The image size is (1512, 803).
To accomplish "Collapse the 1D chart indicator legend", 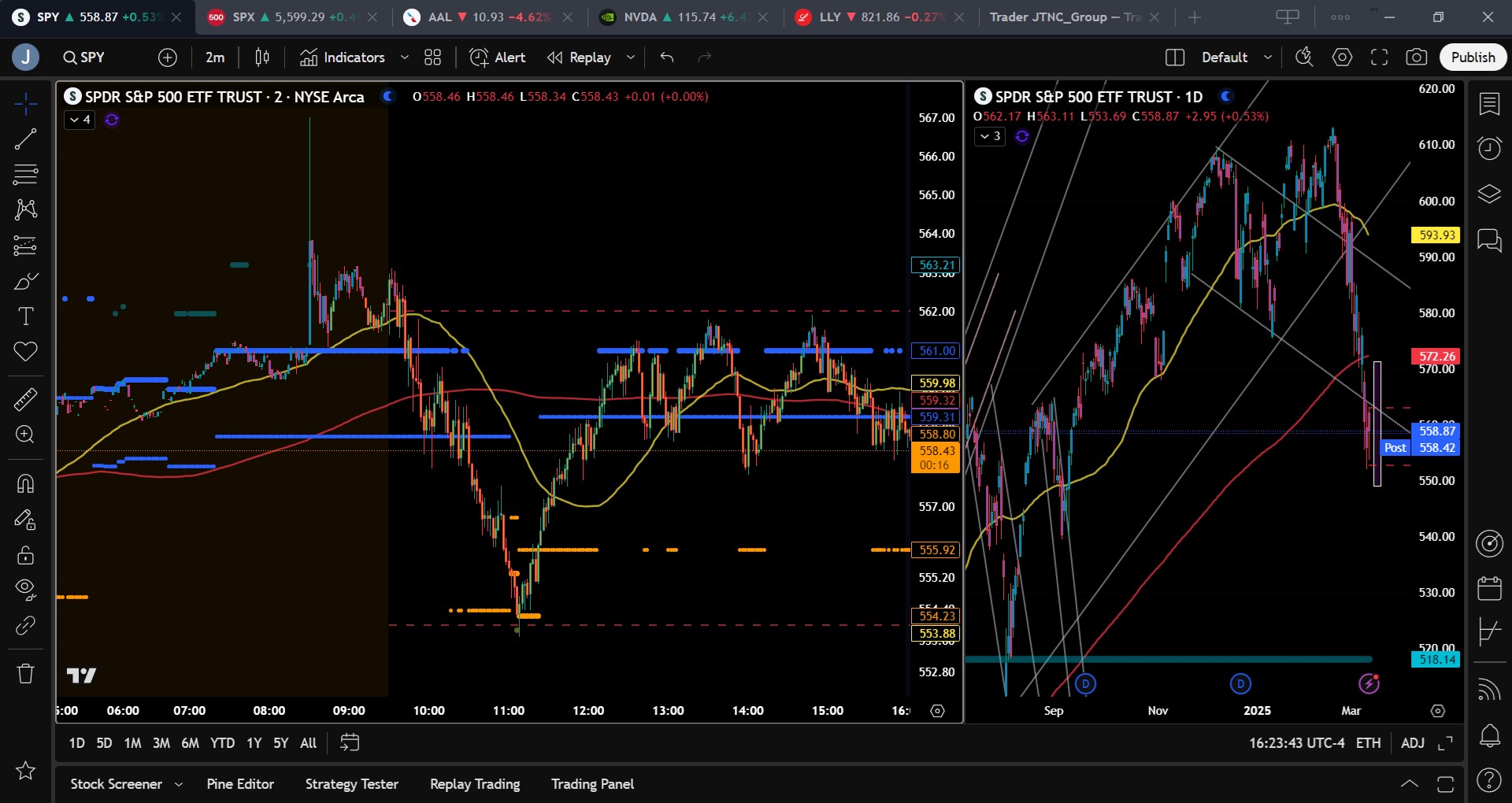I will 990,136.
